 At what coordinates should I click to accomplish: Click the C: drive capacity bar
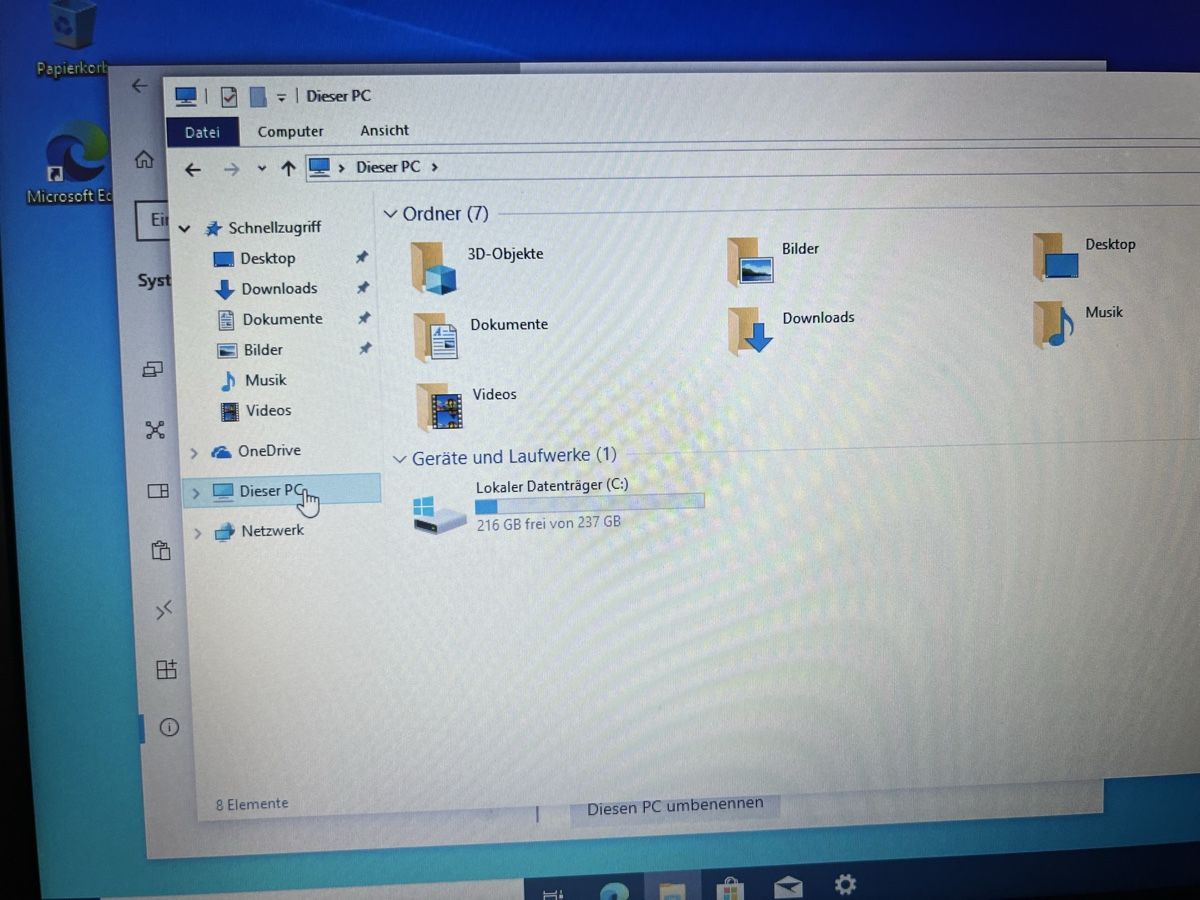(589, 504)
